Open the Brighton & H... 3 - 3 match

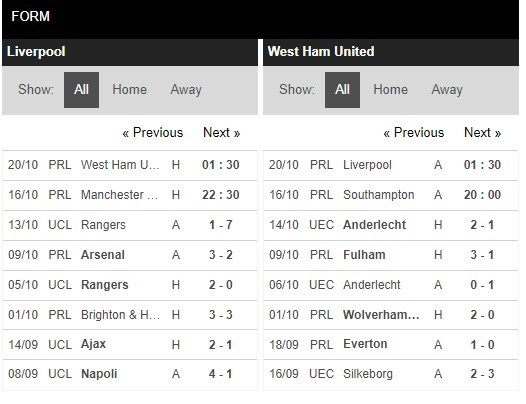[x=130, y=315]
